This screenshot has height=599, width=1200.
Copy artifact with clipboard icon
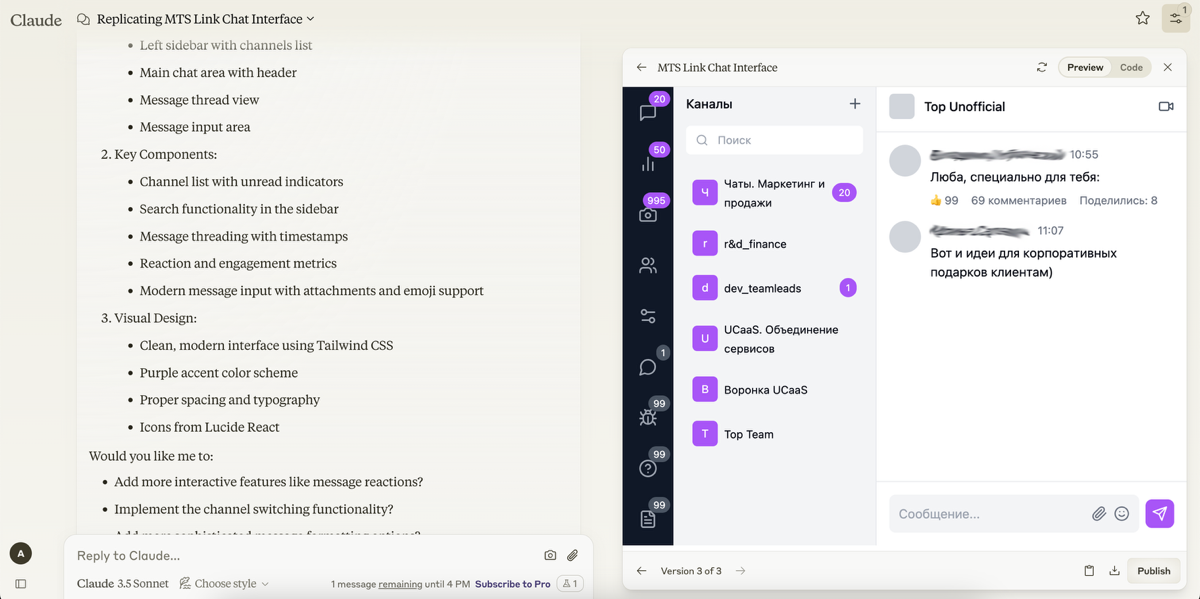tap(1089, 571)
